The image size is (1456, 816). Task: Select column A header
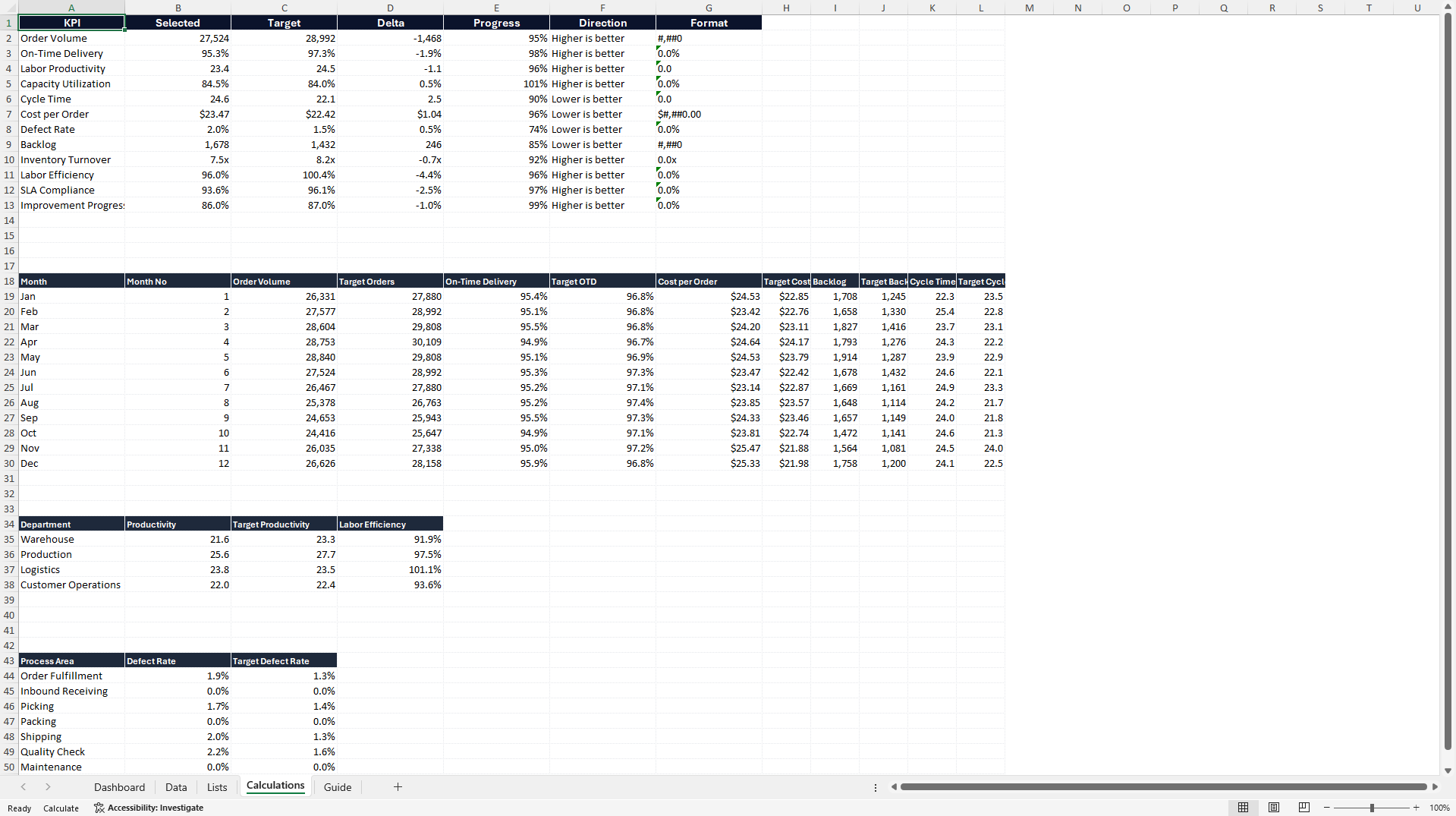pos(72,8)
